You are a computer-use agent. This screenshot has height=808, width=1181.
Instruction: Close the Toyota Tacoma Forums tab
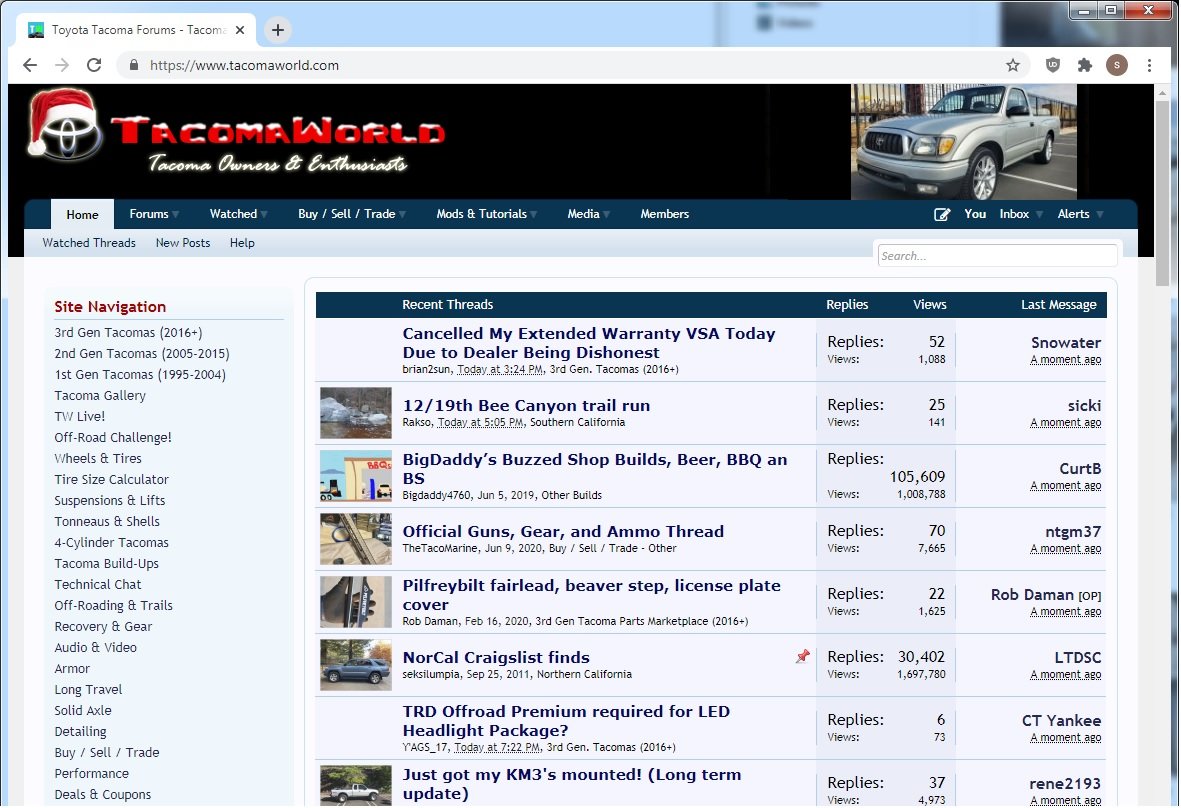click(240, 30)
